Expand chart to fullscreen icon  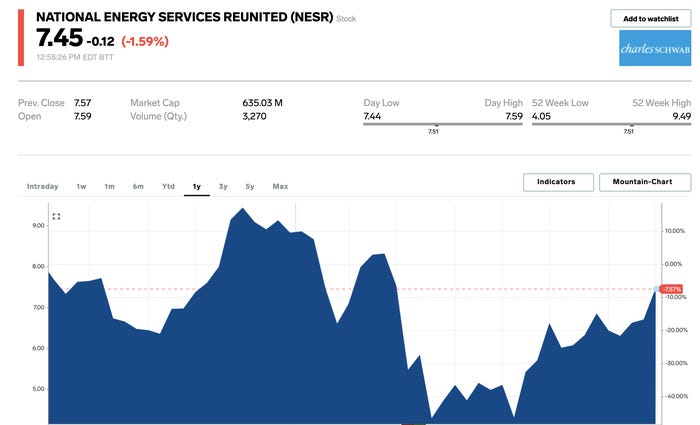point(56,217)
